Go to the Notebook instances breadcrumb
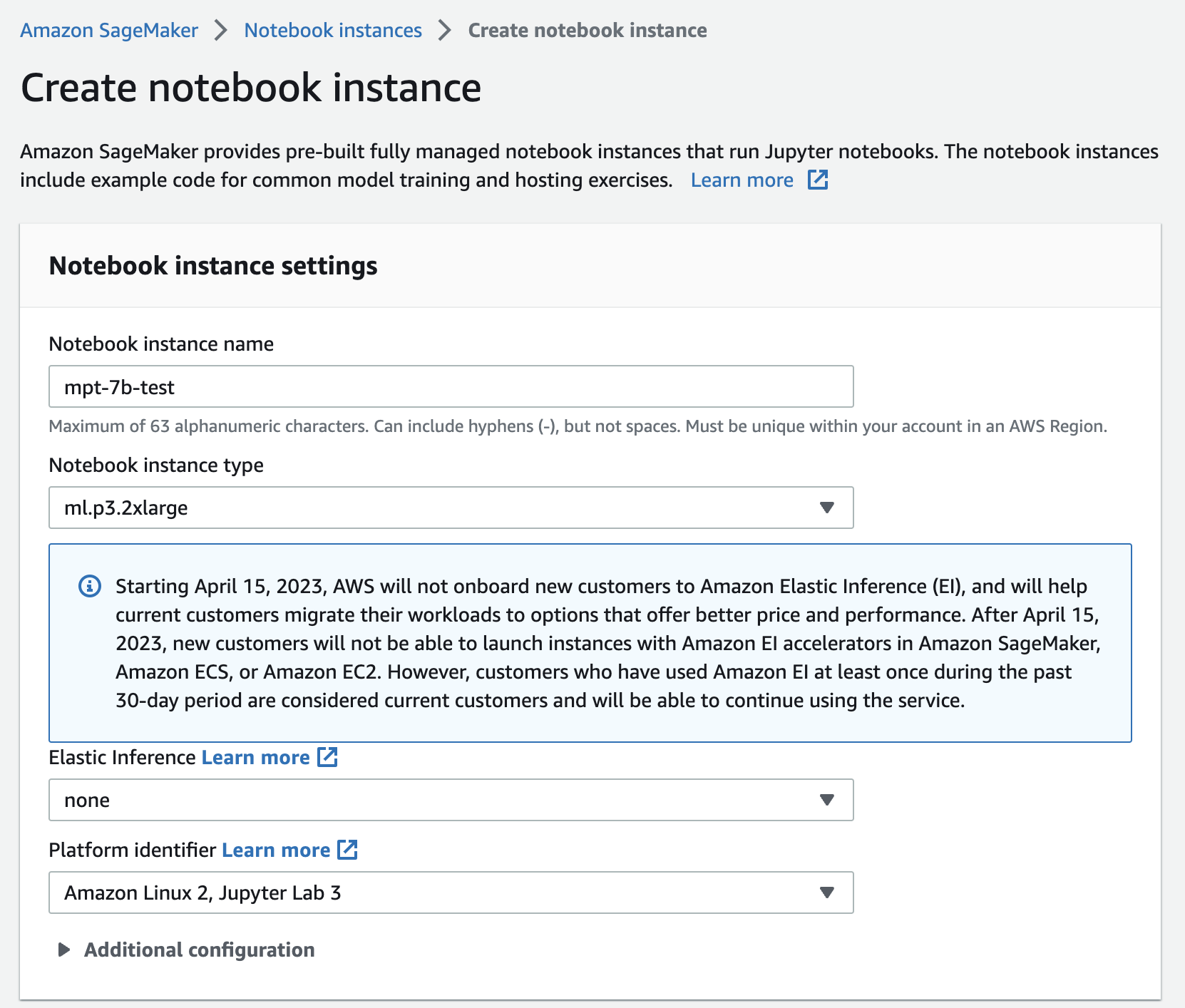The height and width of the screenshot is (1008, 1185). point(332,30)
